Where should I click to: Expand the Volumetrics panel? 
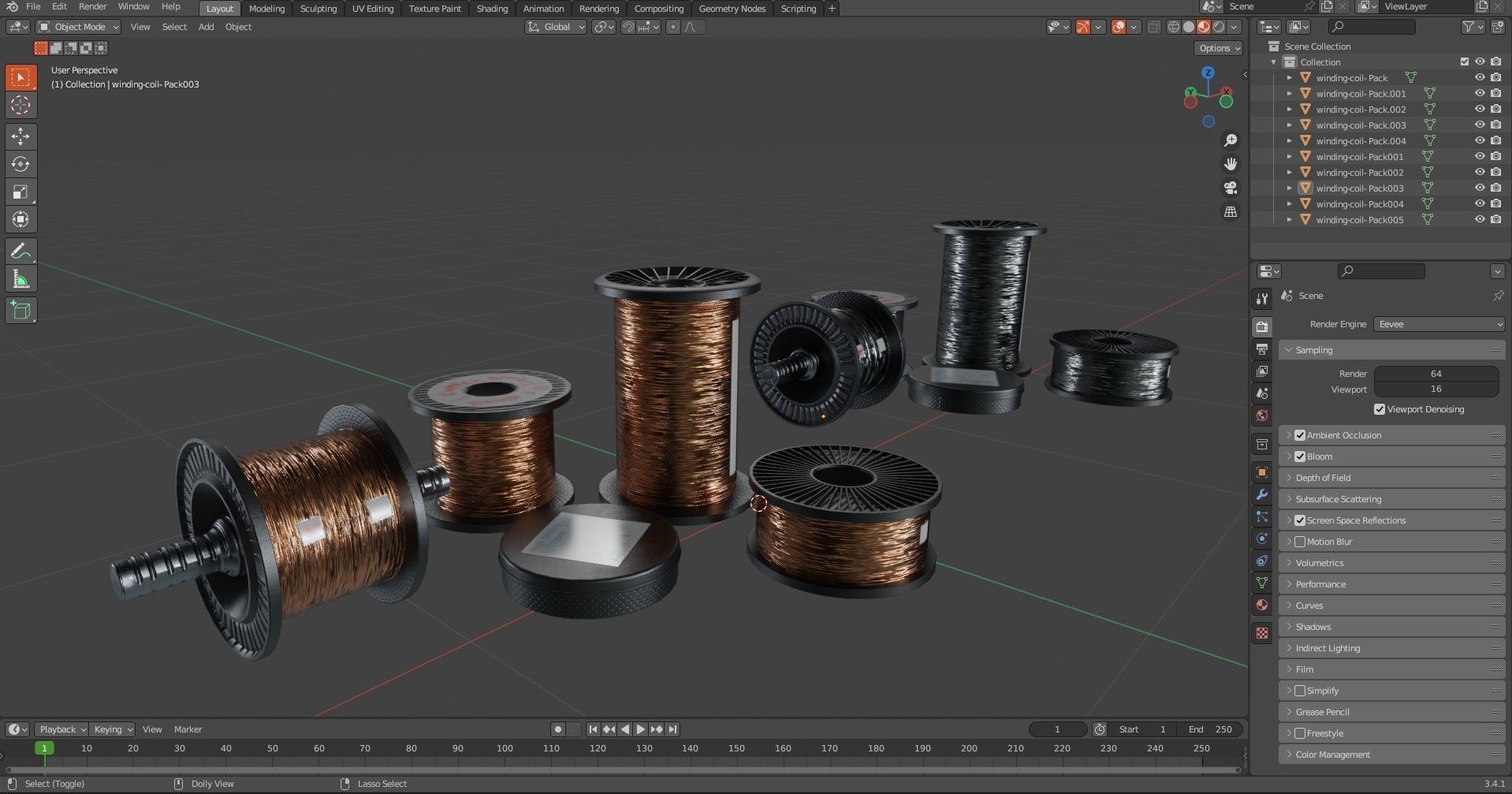[1392, 563]
